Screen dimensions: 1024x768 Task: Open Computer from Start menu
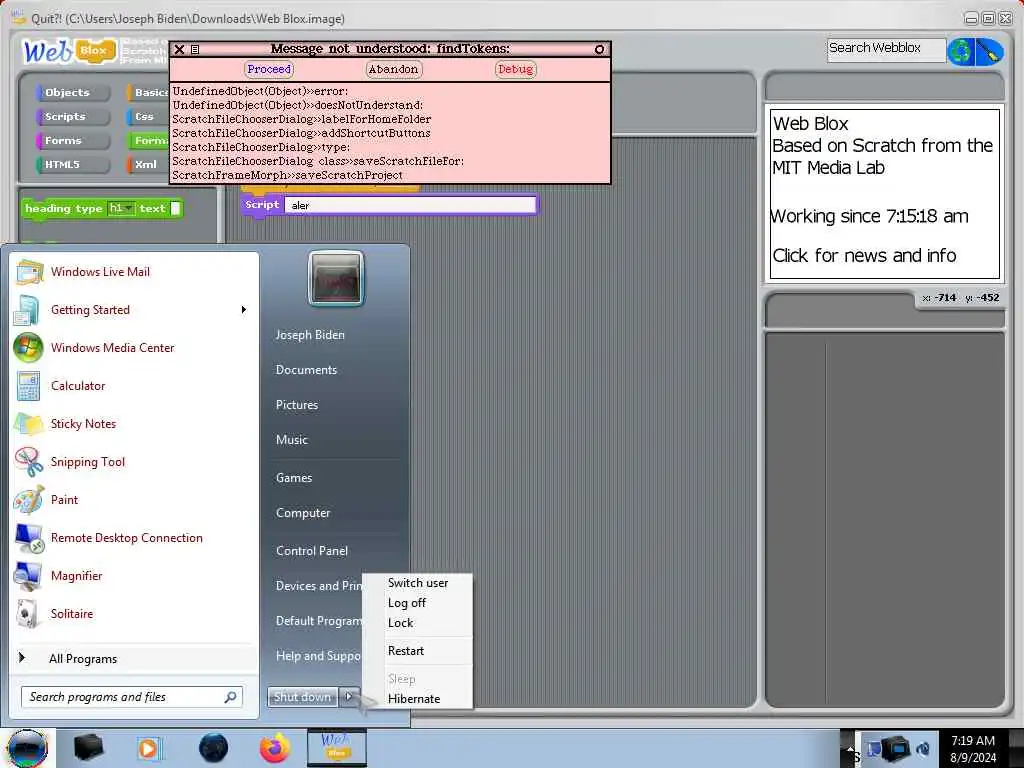[303, 513]
